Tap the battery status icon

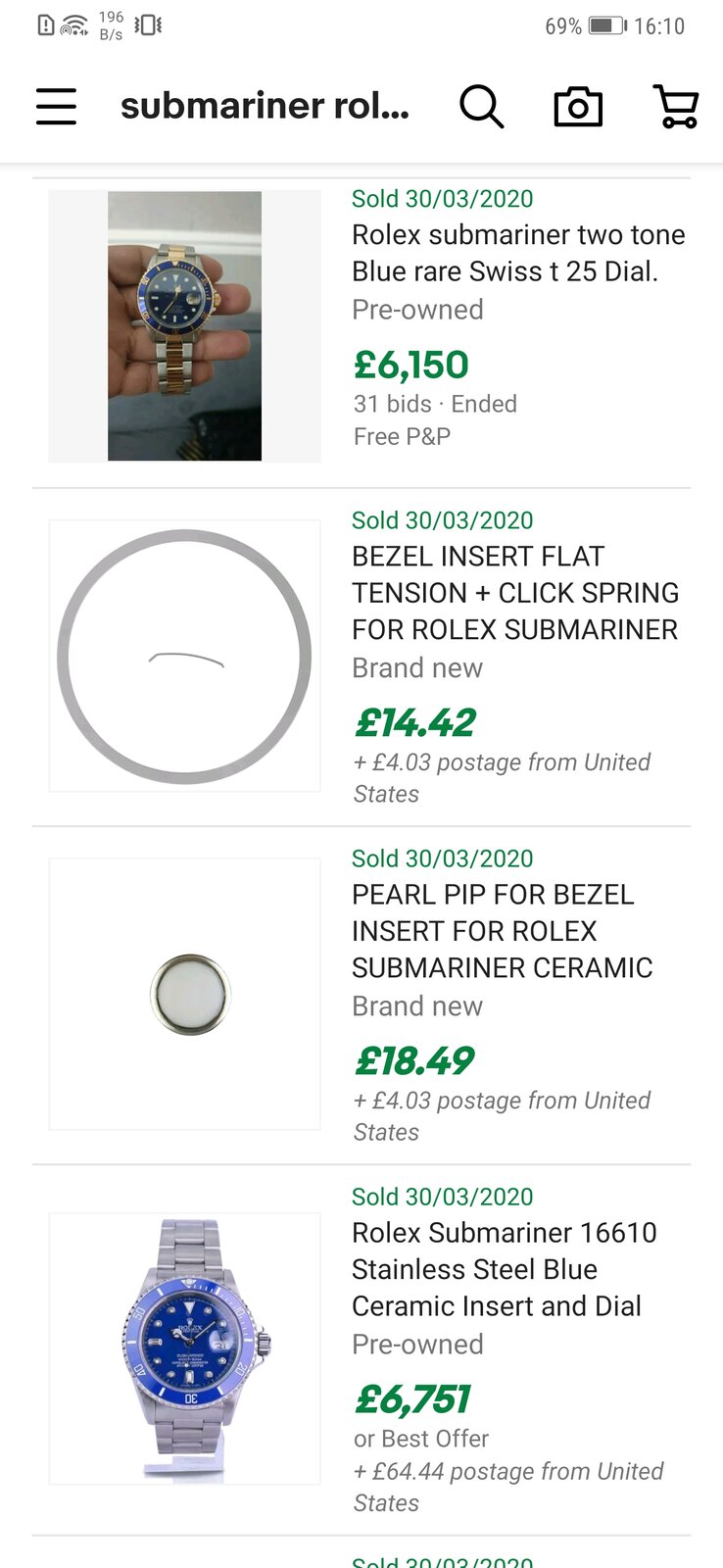606,25
